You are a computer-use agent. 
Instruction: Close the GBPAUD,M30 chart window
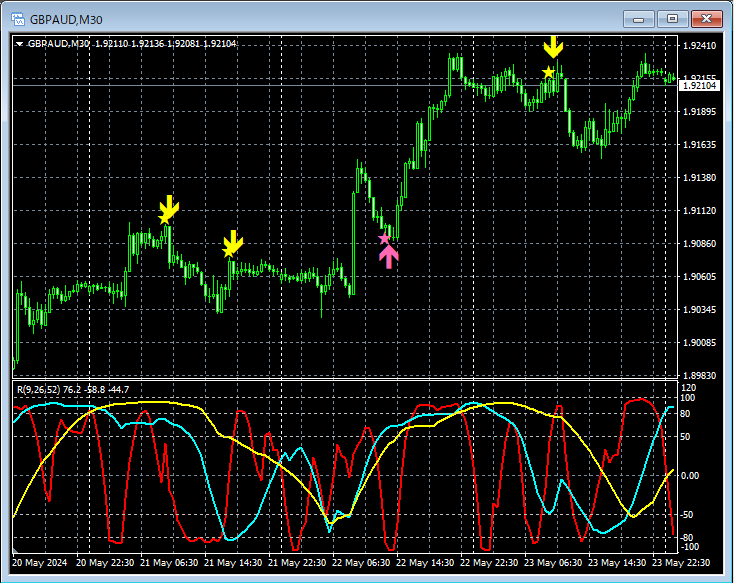pos(707,18)
